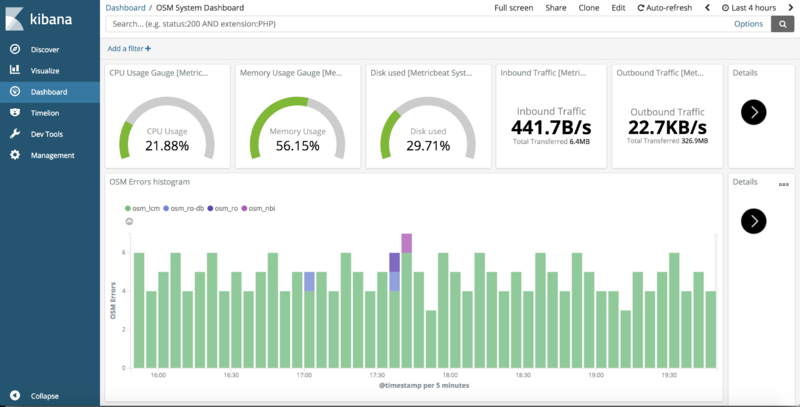Click the Auto-refresh option

(x=665, y=8)
